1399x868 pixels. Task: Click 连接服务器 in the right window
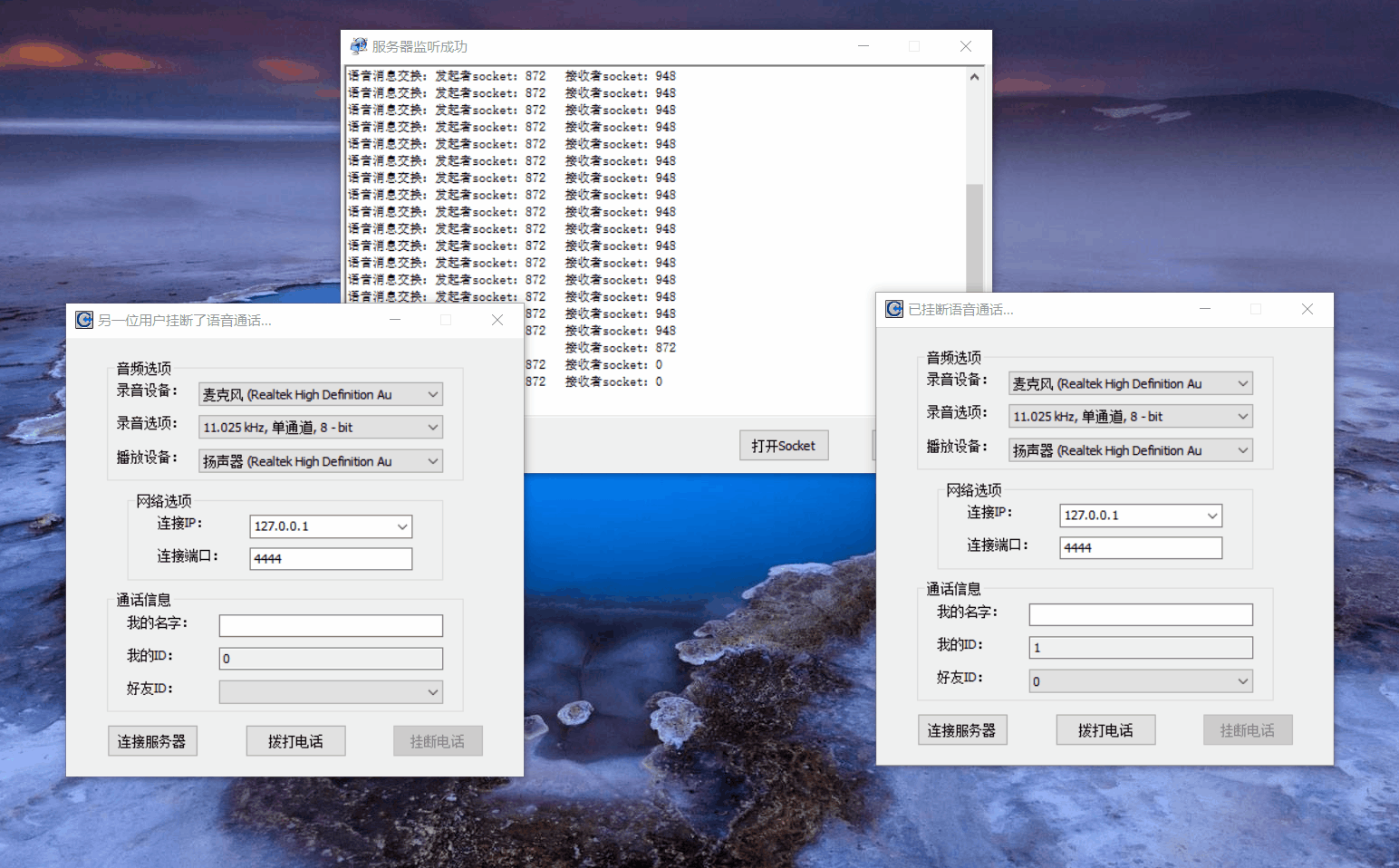(x=962, y=729)
